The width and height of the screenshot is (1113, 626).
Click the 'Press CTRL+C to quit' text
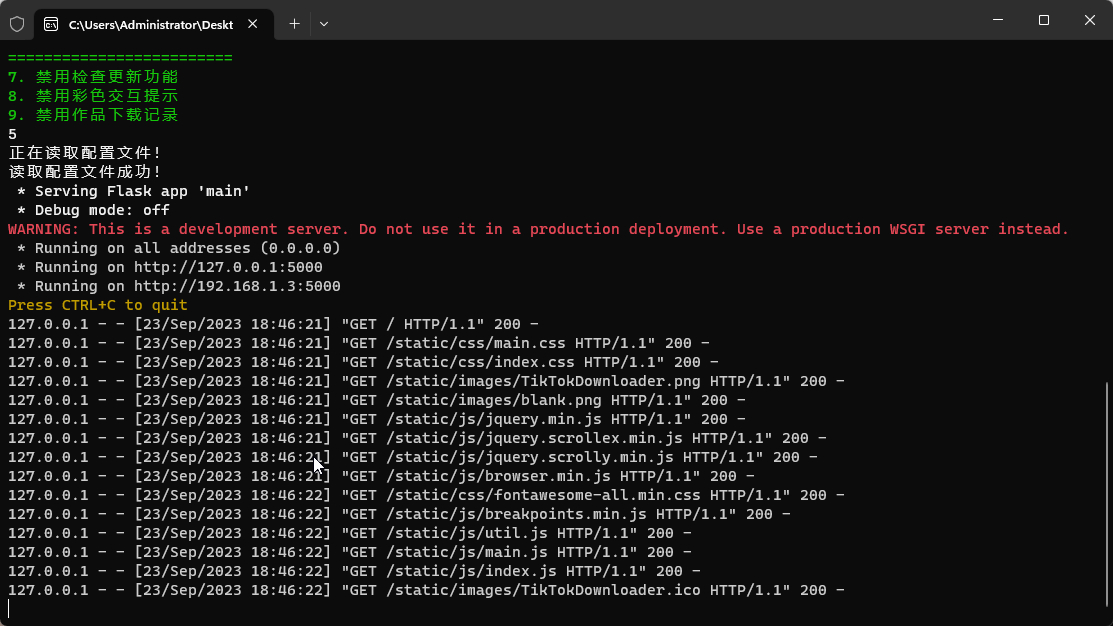(x=98, y=305)
